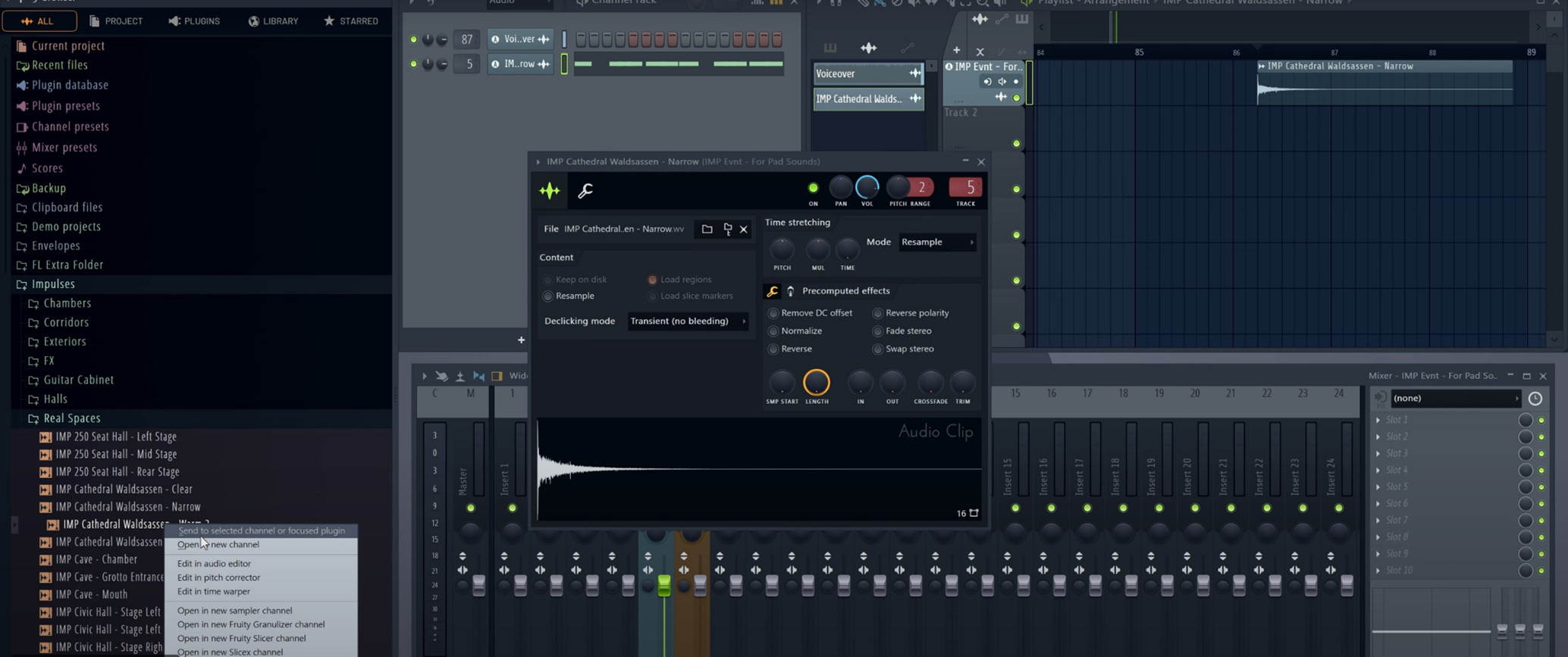Enable Remove DC offset
1568x657 pixels.
[x=773, y=313]
